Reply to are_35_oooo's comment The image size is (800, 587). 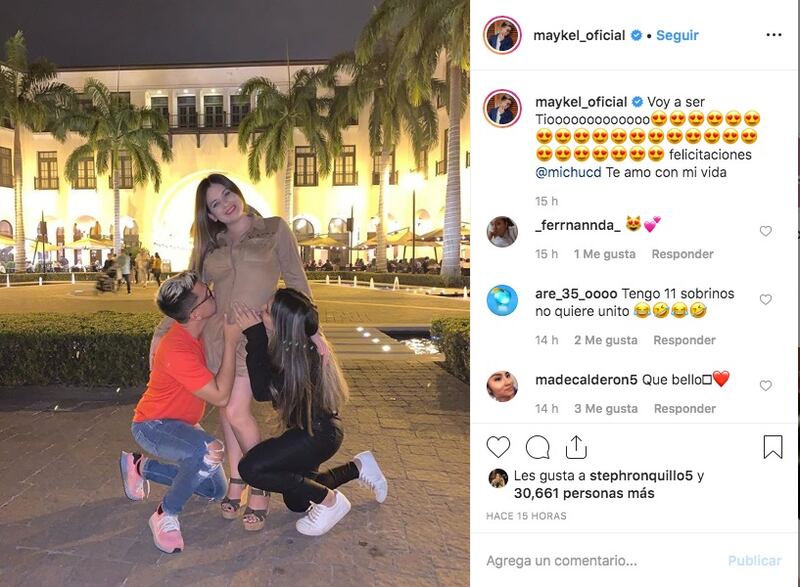tap(684, 340)
